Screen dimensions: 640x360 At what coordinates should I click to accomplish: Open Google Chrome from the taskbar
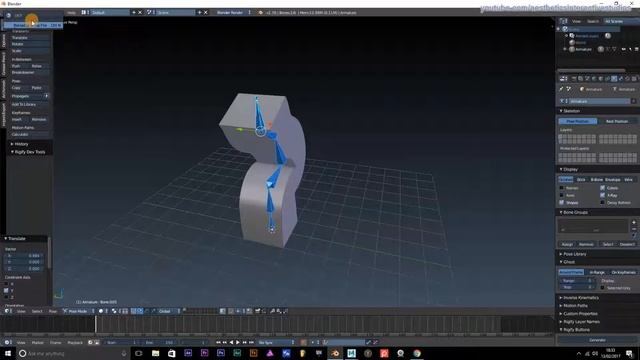tap(417, 353)
